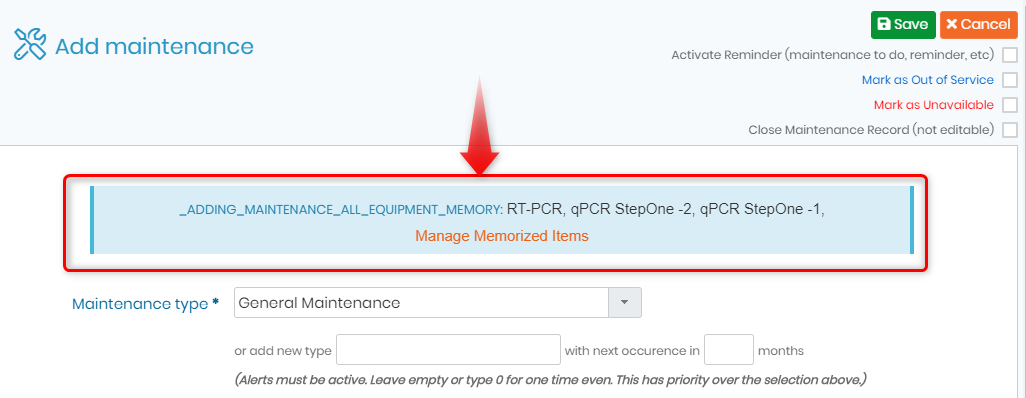Click the Mark as Unavailable red label
This screenshot has width=1026, height=398.
pyautogui.click(x=933, y=105)
